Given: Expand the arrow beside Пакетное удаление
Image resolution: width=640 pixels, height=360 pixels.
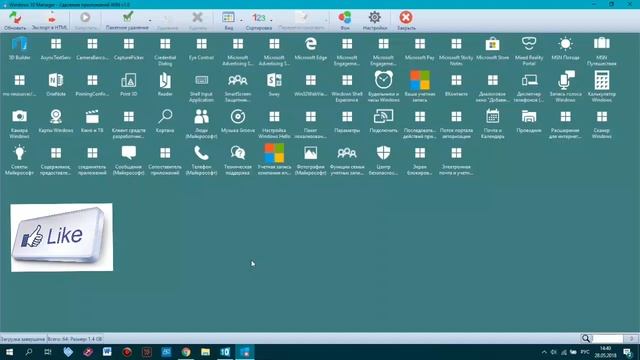Looking at the screenshot, I should point(150,20).
